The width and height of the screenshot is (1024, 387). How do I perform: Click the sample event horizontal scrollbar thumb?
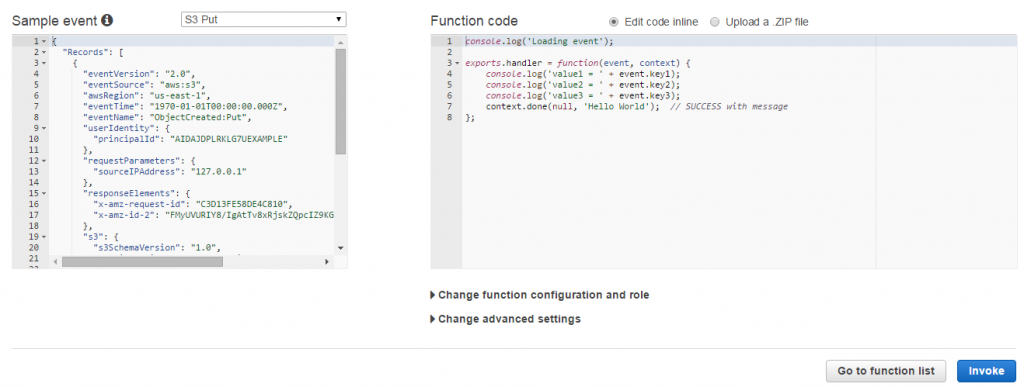click(x=142, y=262)
